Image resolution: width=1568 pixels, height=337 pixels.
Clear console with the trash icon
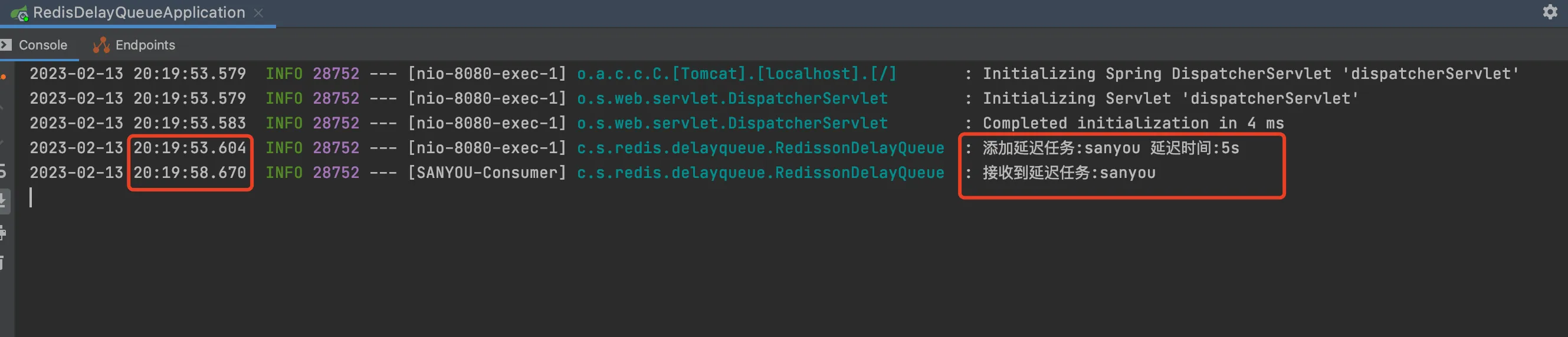click(3, 263)
